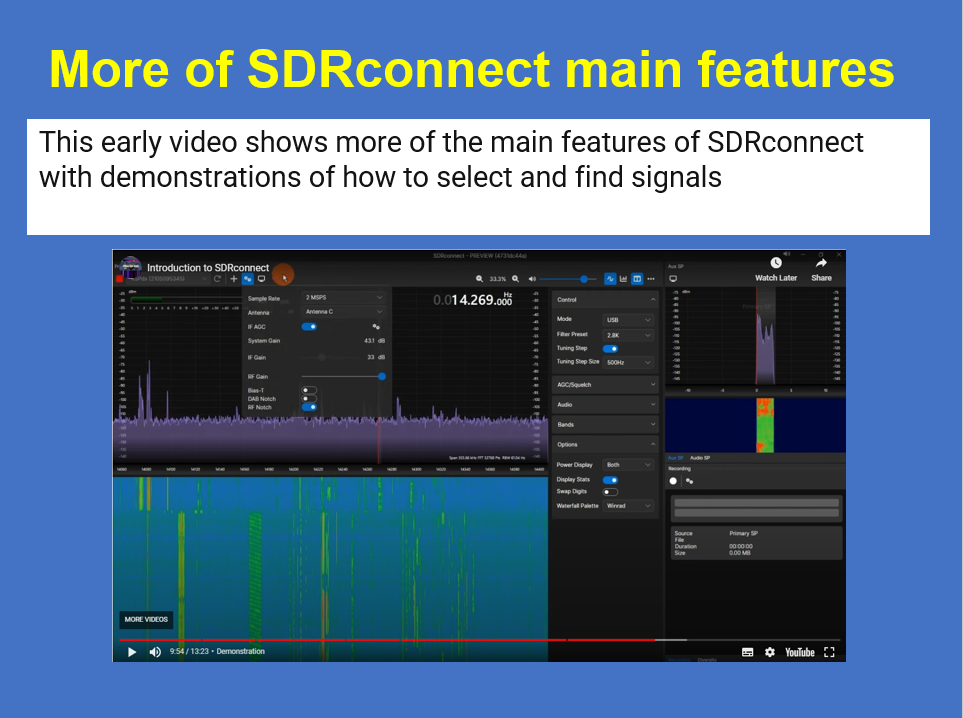963x718 pixels.
Task: Open the display monitor icon in main toolbar
Action: pyautogui.click(x=262, y=279)
